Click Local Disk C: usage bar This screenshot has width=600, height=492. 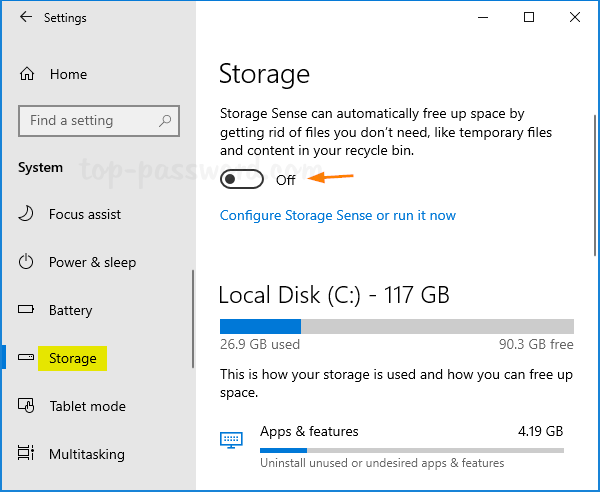click(396, 326)
